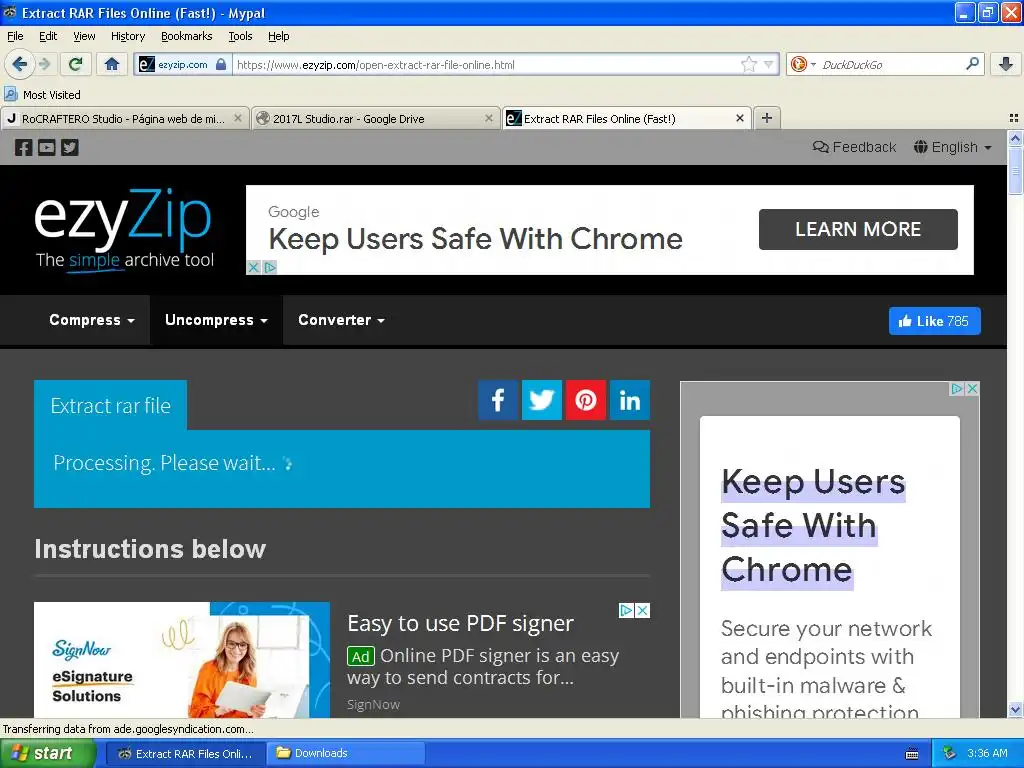Click the tab groups grid icon
The image size is (1024, 768).
tap(1014, 118)
